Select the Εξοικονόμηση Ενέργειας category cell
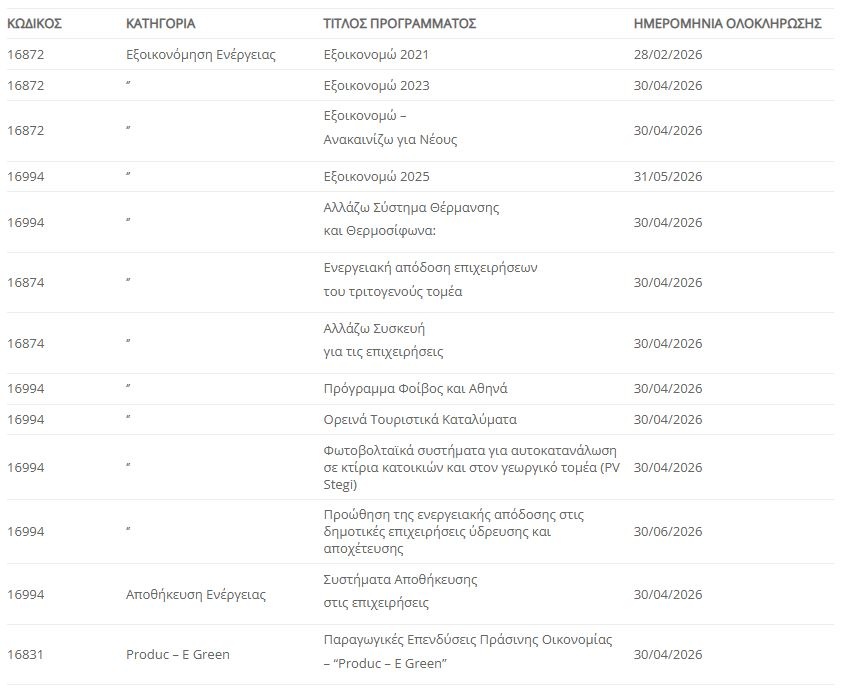847x694 pixels. pos(200,54)
